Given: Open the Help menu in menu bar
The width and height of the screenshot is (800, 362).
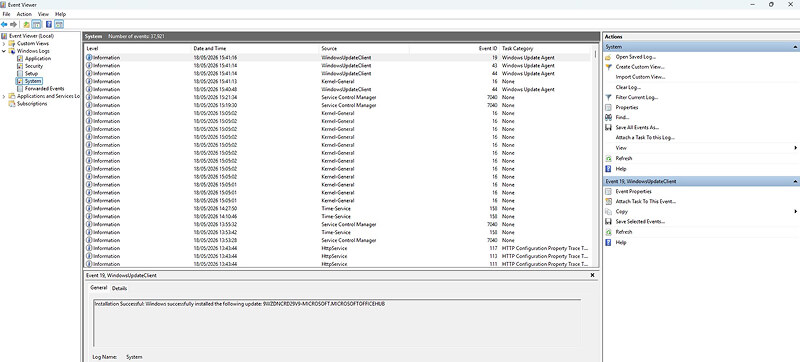Looking at the screenshot, I should click(x=60, y=14).
